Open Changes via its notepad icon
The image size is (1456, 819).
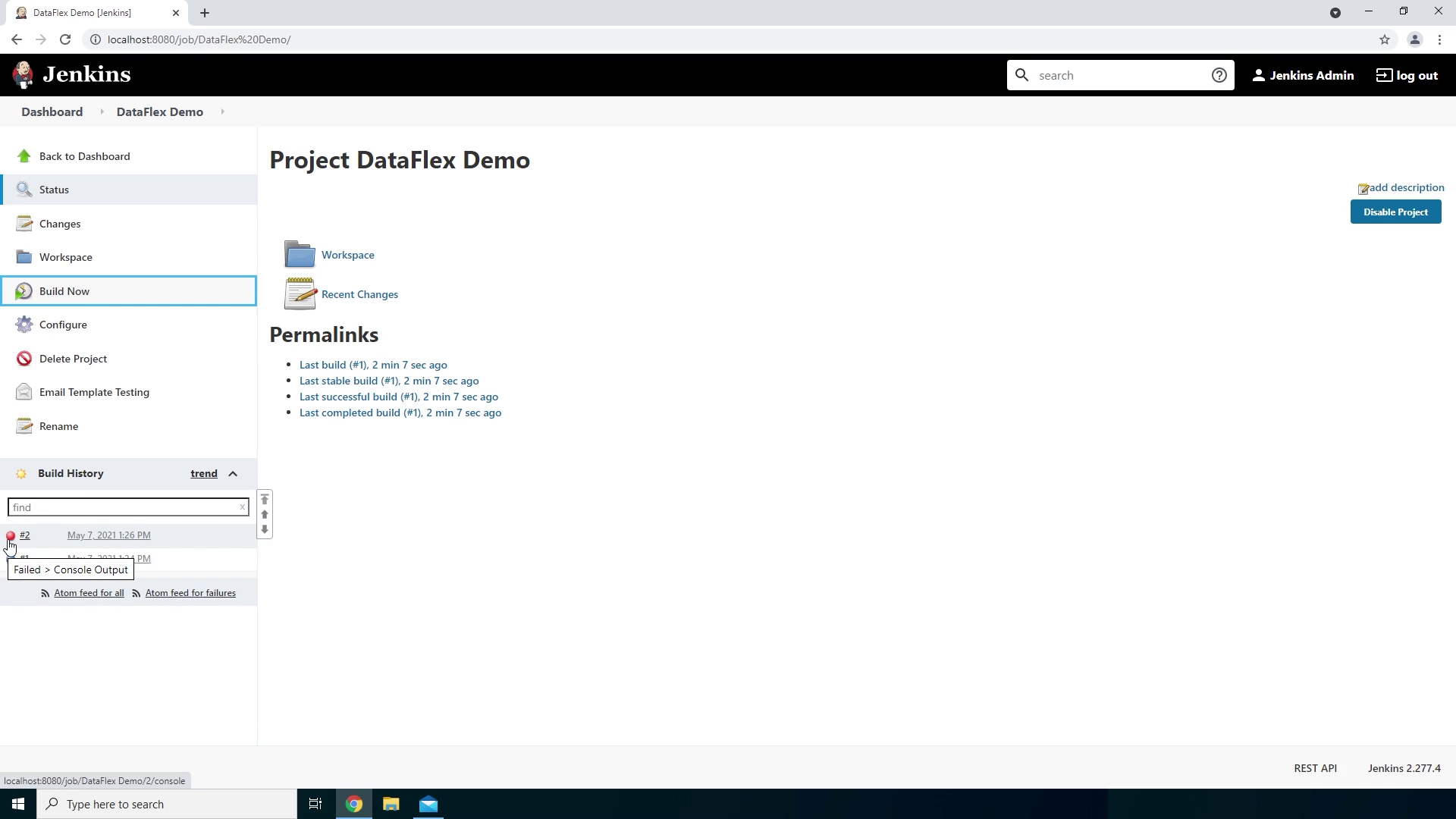point(24,224)
